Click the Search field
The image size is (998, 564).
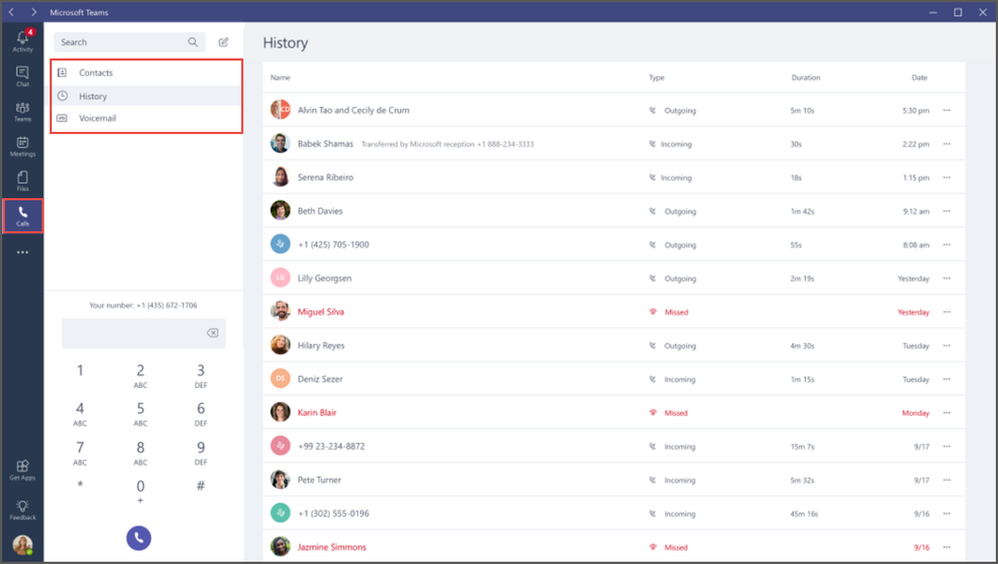[x=129, y=42]
